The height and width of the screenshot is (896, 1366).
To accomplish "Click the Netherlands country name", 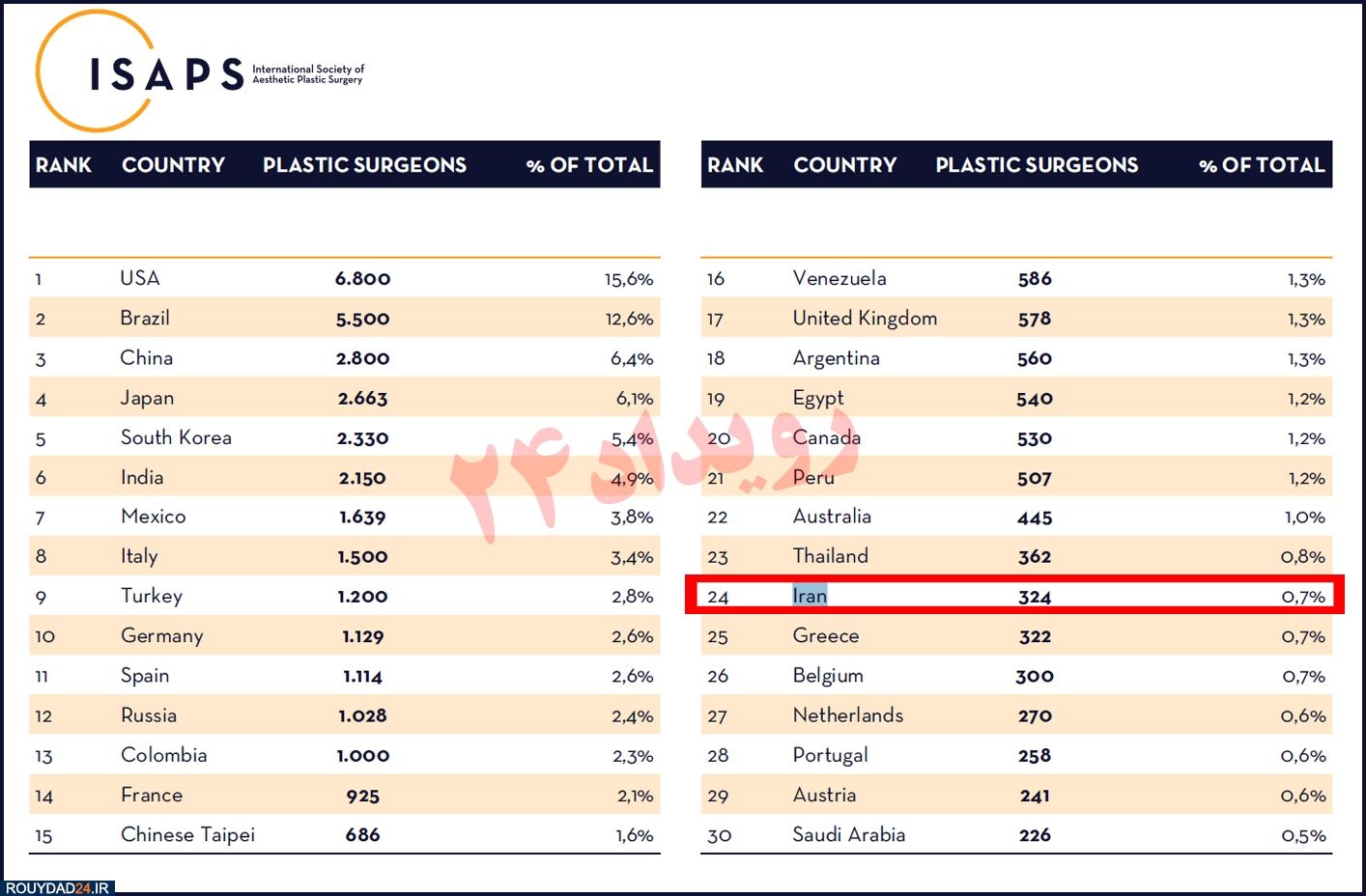I will click(847, 715).
